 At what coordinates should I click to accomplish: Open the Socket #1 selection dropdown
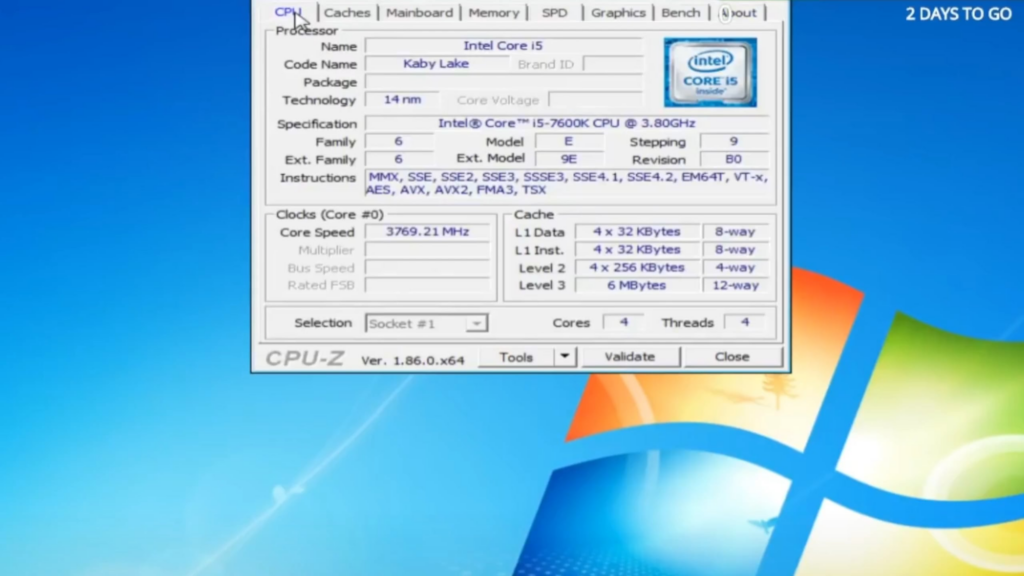pyautogui.click(x=426, y=323)
